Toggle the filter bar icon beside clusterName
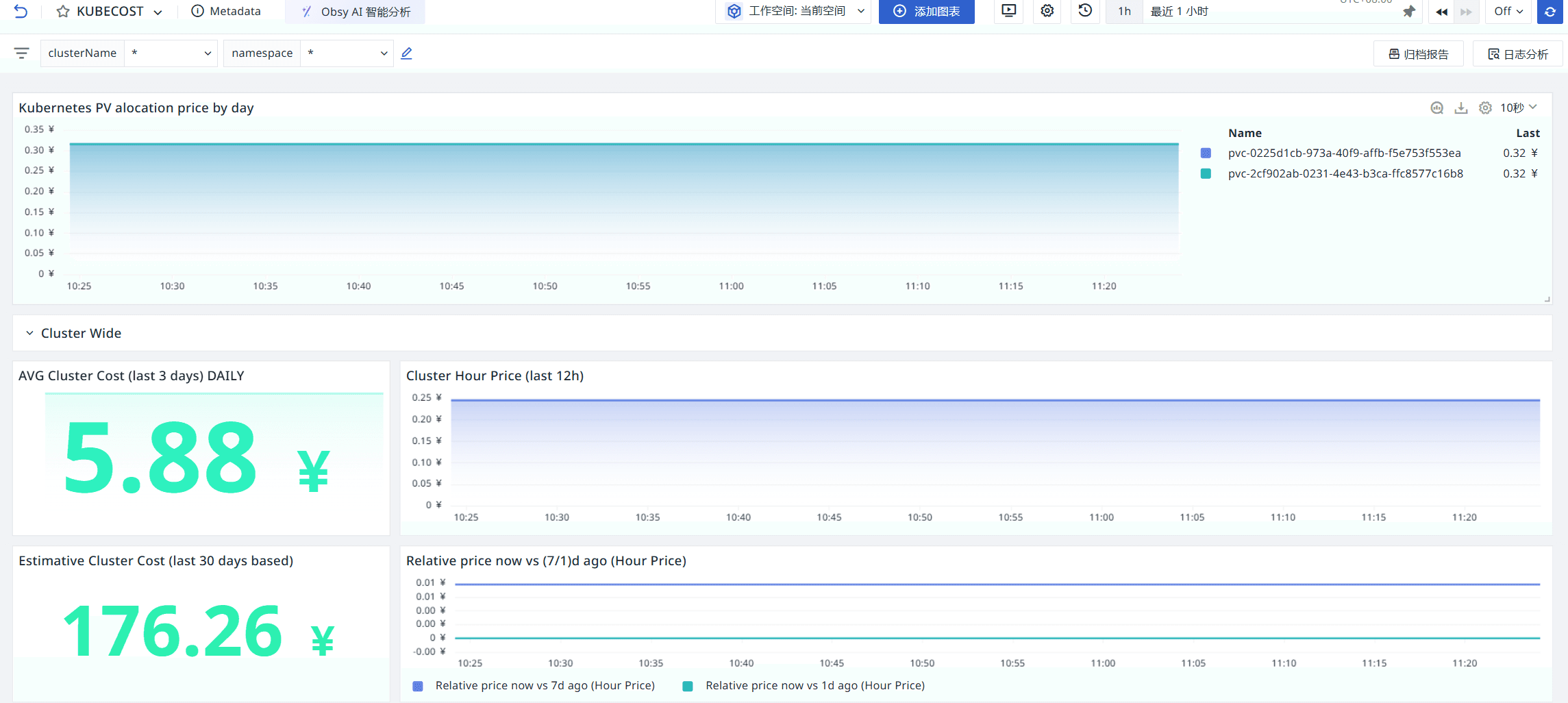 coord(22,53)
